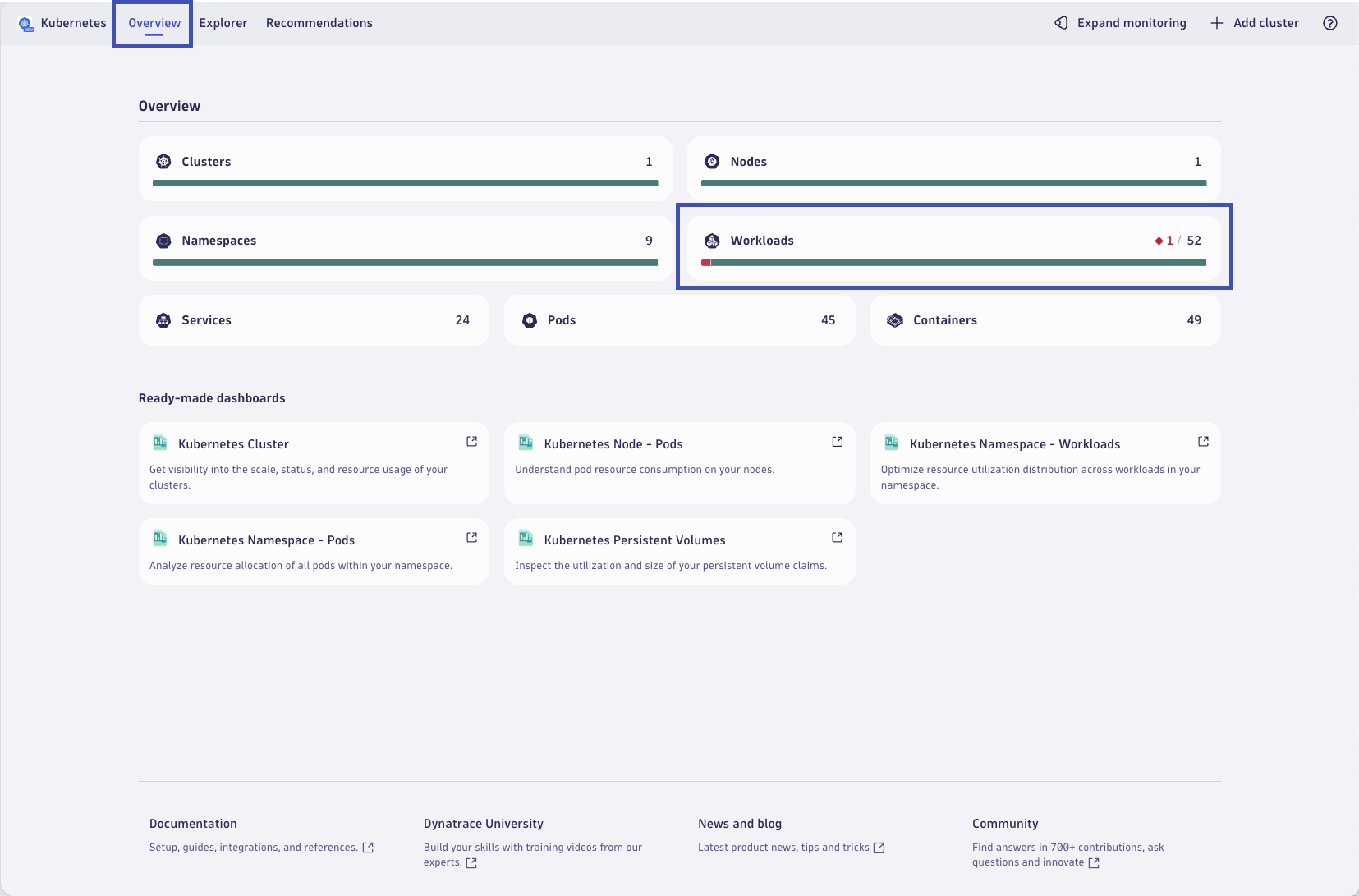Click the Services card icon
Image resolution: width=1359 pixels, height=896 pixels.
click(163, 320)
